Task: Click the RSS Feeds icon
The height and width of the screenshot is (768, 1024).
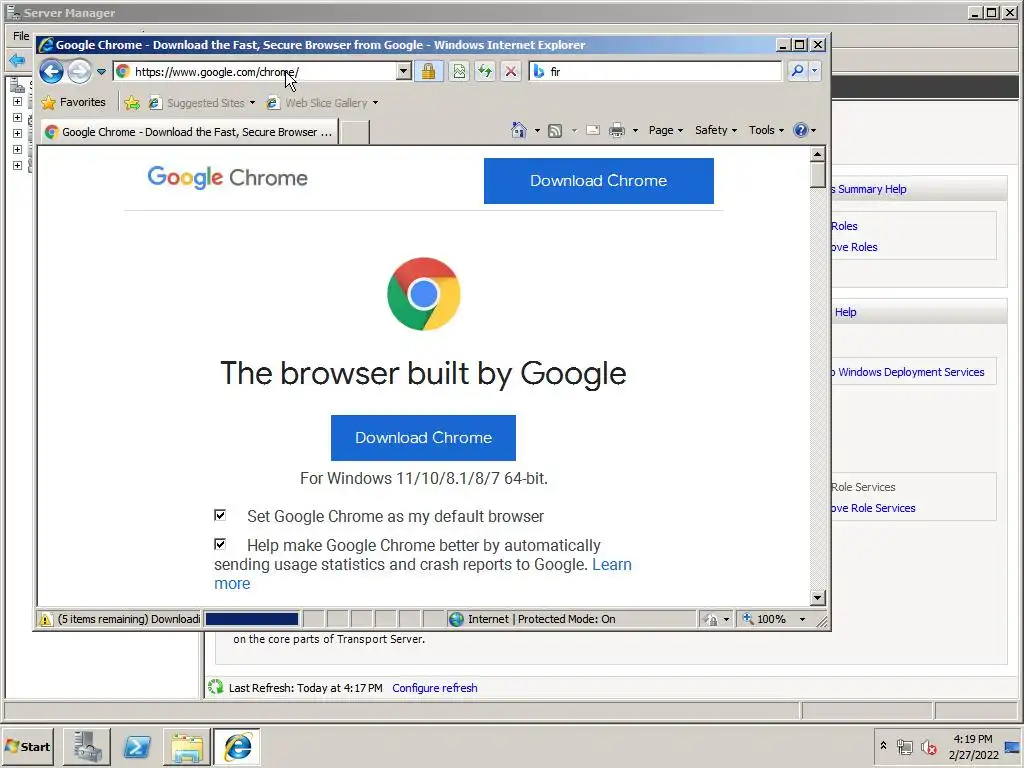Action: (555, 131)
